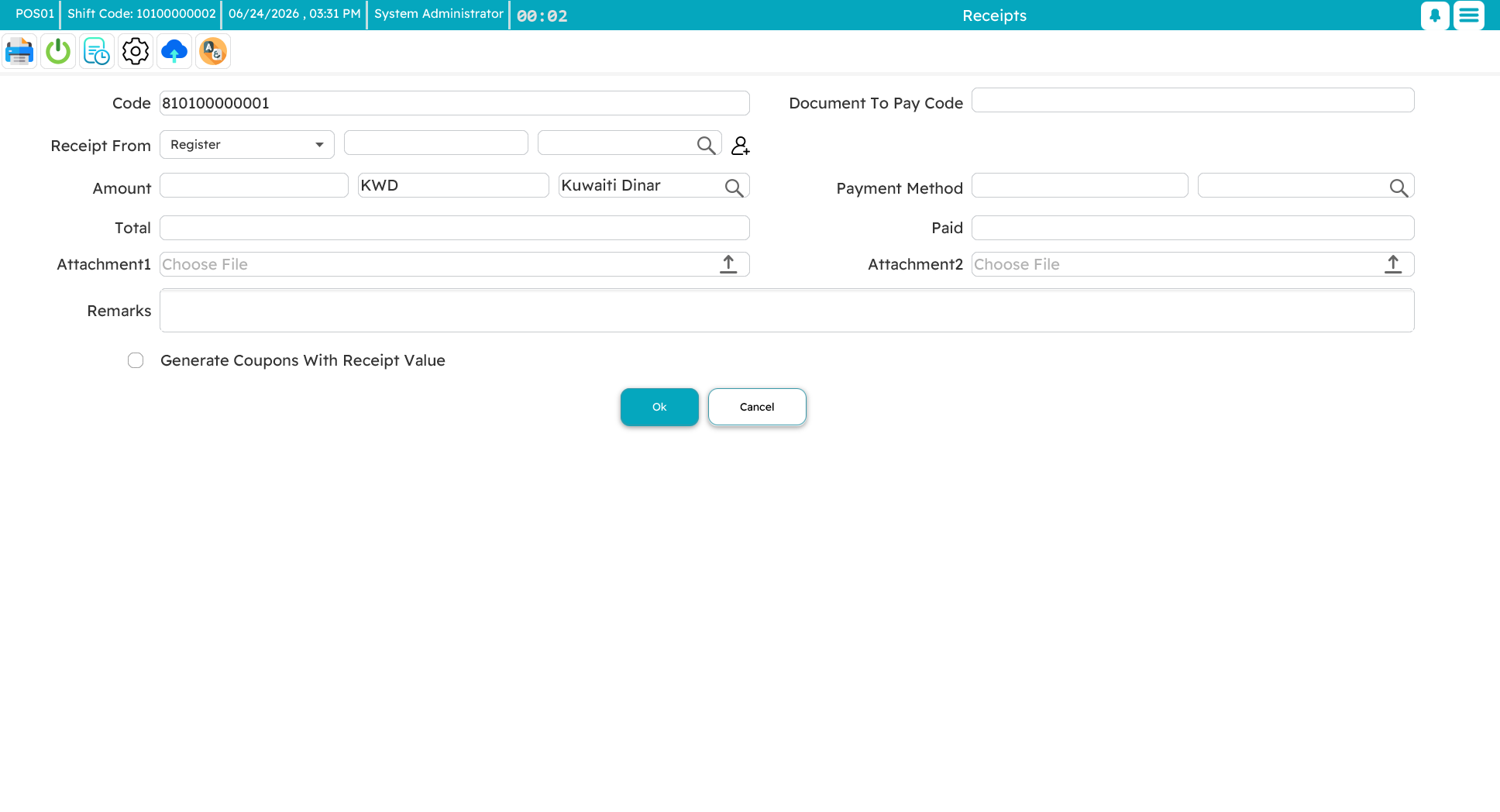Click the Shift Code 10100000002 text

[142, 14]
